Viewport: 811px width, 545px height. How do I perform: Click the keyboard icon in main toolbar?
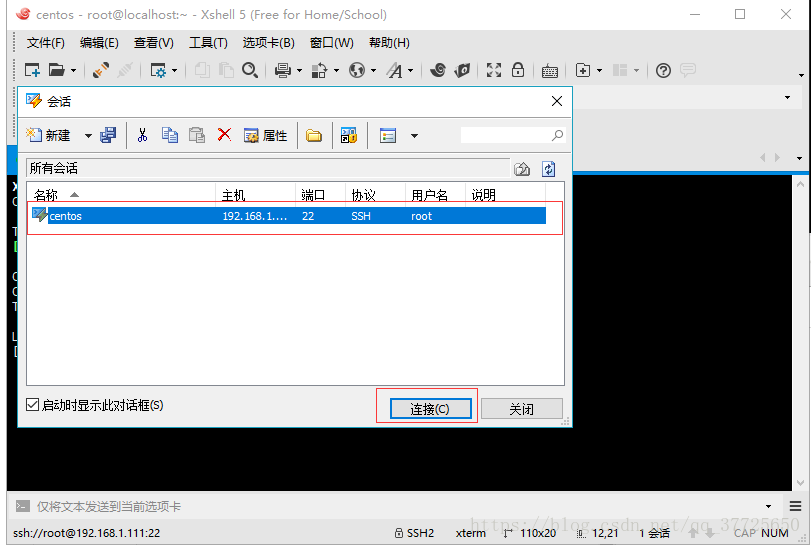click(549, 71)
